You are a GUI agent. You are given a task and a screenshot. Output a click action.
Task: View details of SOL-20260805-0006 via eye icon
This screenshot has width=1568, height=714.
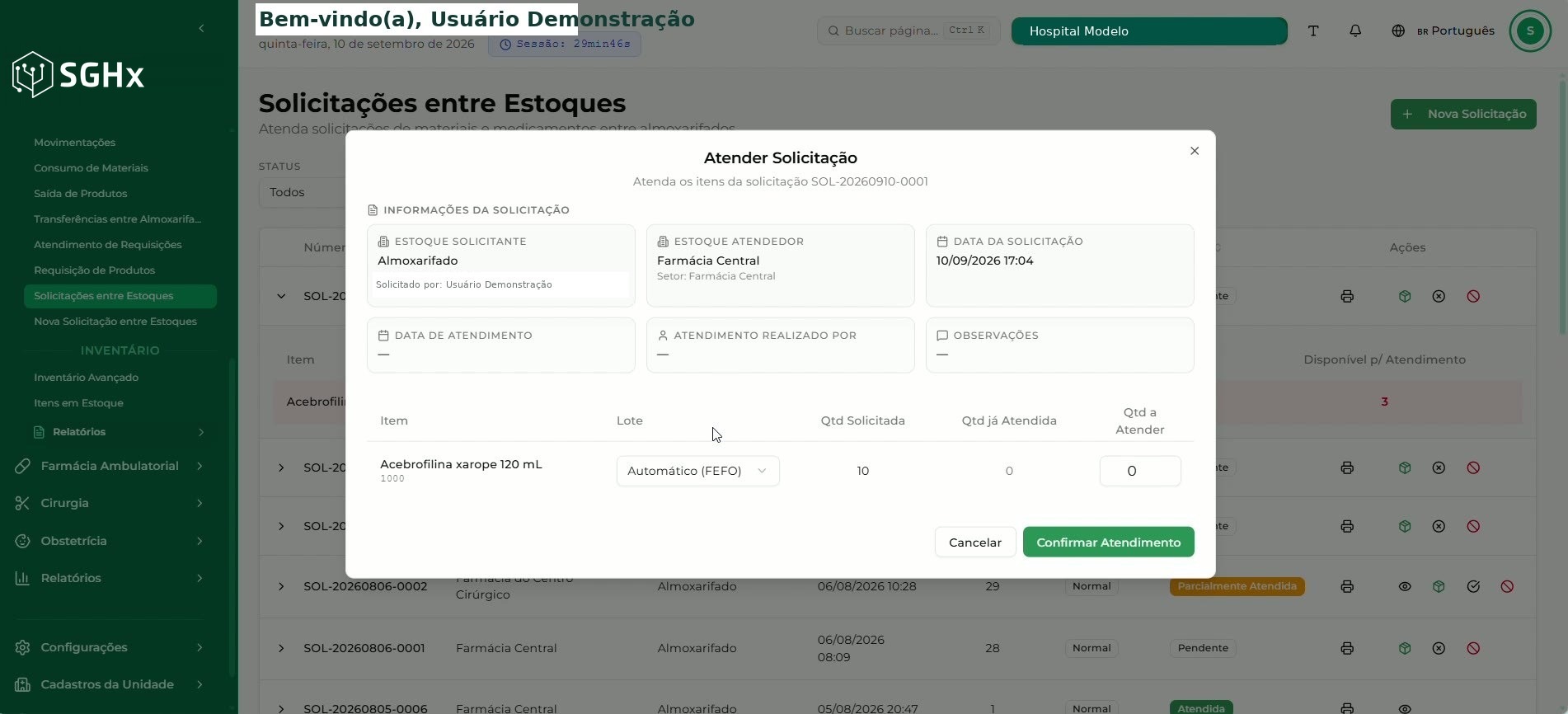click(x=1405, y=708)
